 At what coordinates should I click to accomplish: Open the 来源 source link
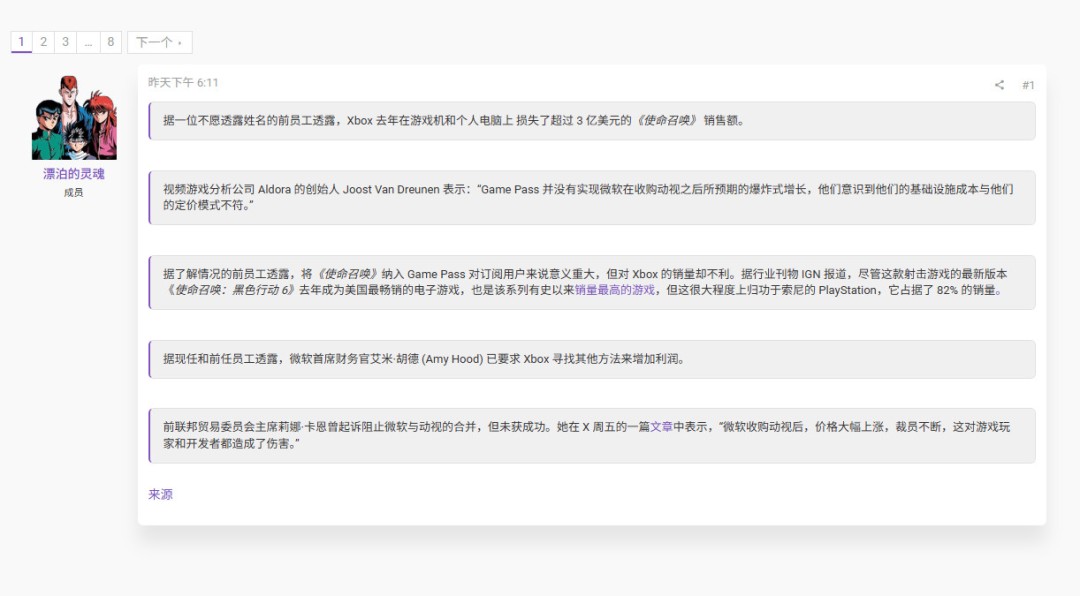[x=160, y=493]
